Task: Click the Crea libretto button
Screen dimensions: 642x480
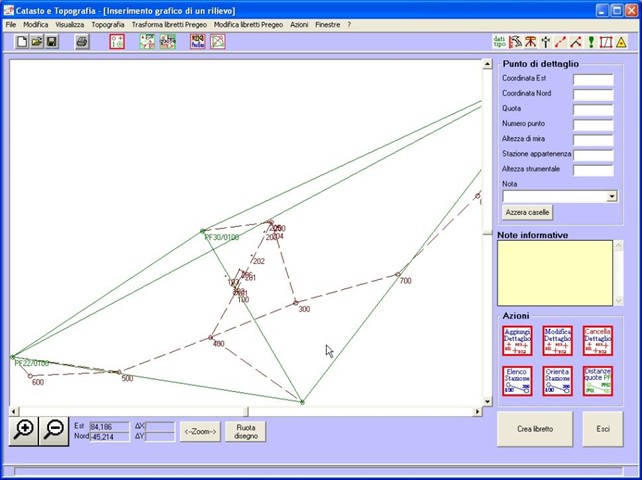Action: tap(535, 429)
